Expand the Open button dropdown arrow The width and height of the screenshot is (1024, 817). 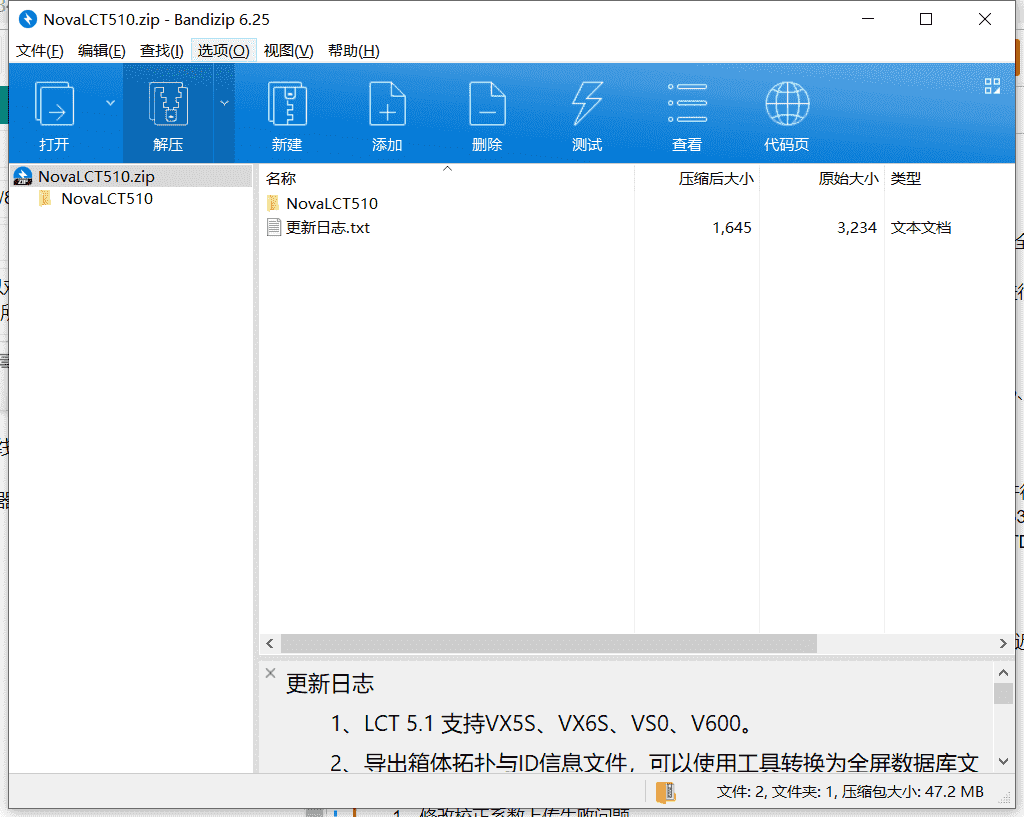(110, 103)
